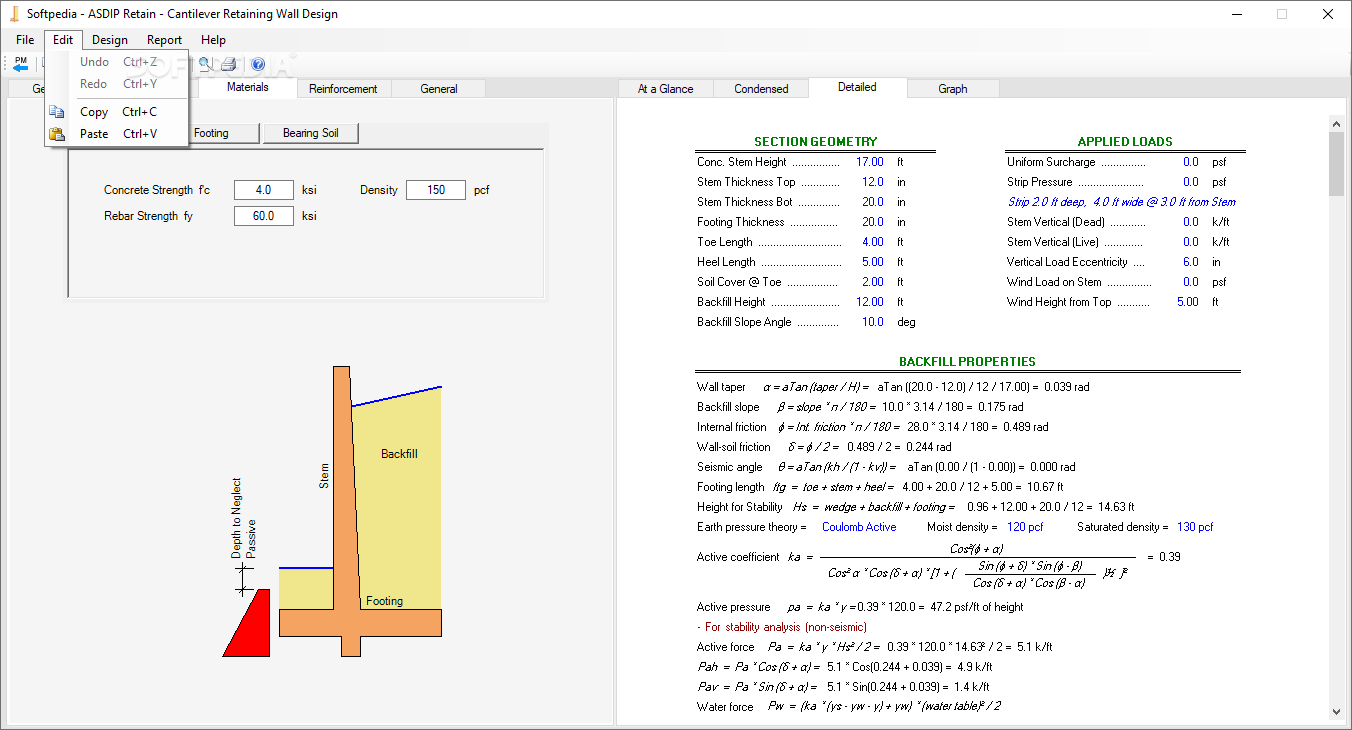This screenshot has height=730, width=1352.
Task: Open the At a Glance results tab
Action: (665, 89)
